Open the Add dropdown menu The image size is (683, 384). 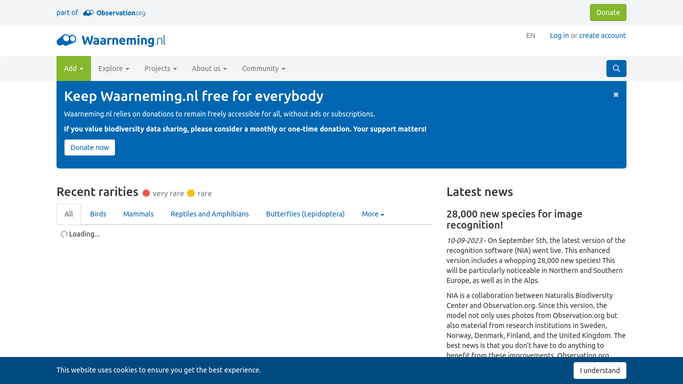point(74,68)
